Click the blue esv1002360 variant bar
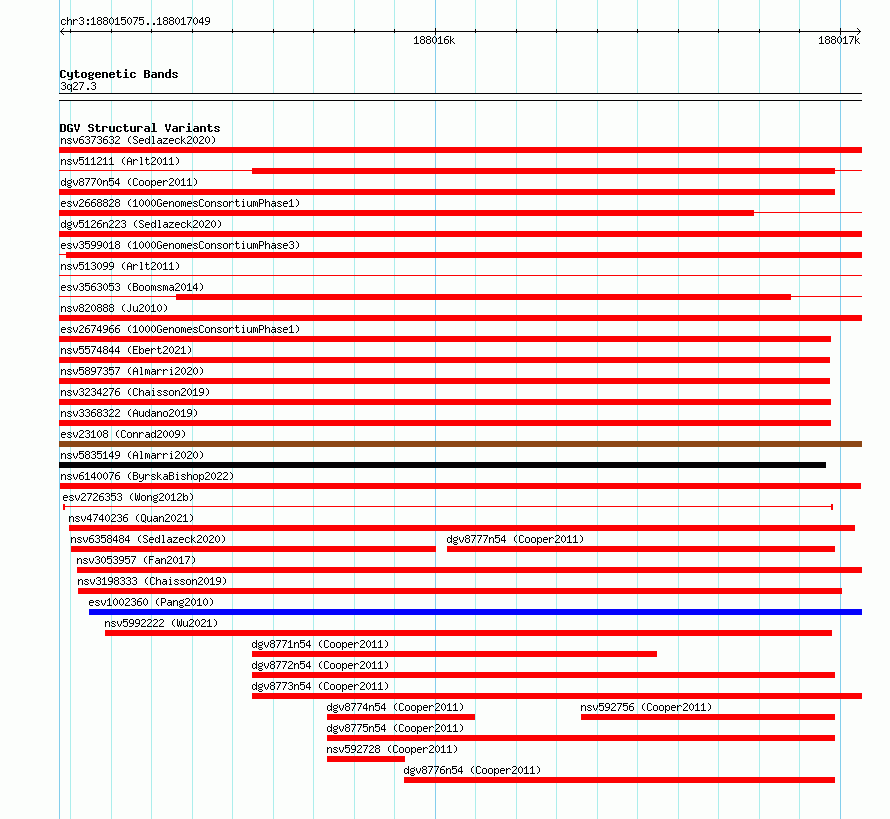This screenshot has height=819, width=890. click(476, 612)
